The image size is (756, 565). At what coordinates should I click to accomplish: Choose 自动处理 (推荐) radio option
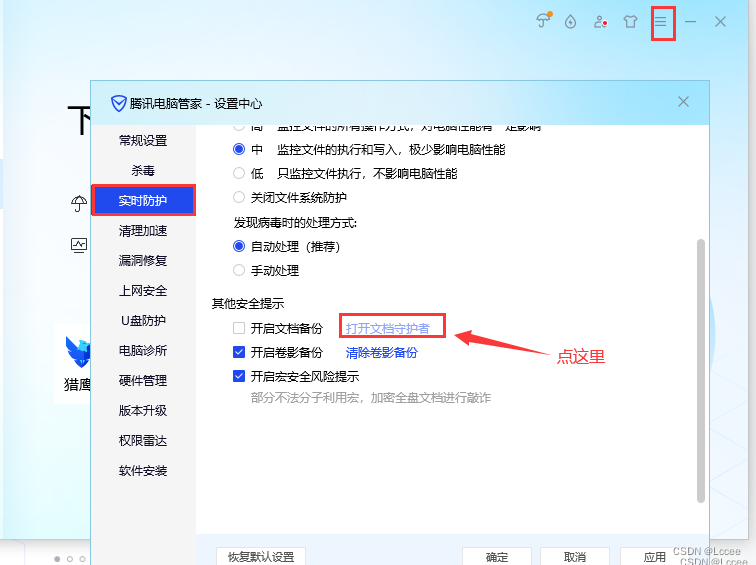point(239,246)
